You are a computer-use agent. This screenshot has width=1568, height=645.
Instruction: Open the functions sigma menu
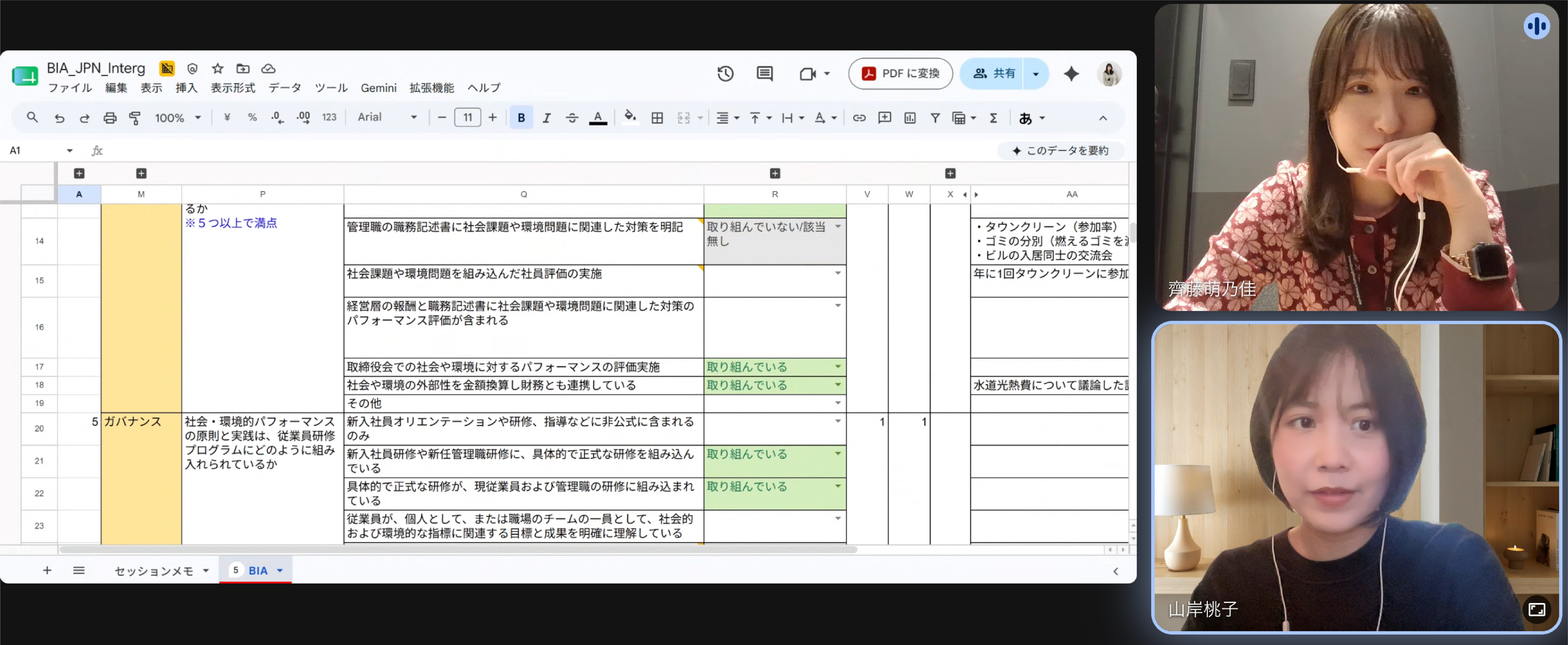click(x=993, y=118)
